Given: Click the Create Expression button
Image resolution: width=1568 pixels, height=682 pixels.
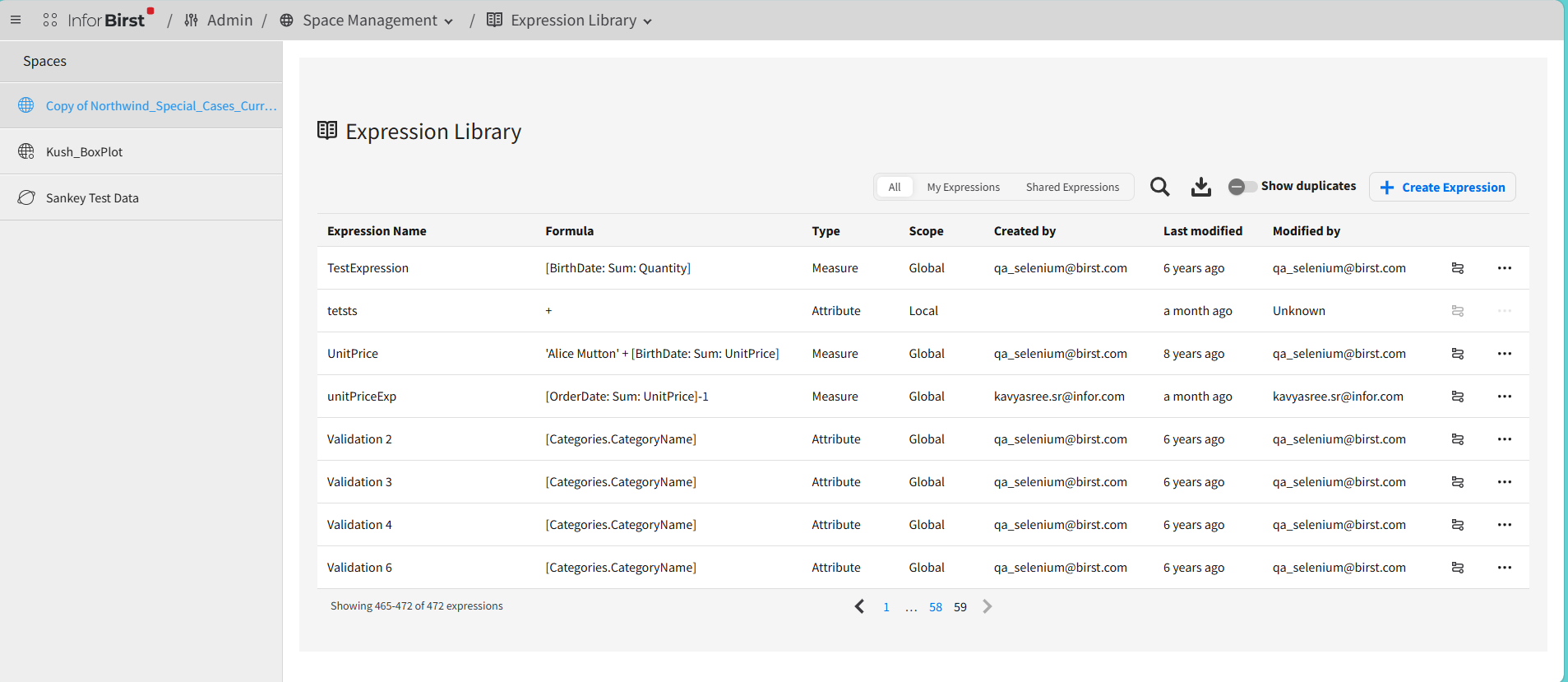Looking at the screenshot, I should click(x=1442, y=187).
